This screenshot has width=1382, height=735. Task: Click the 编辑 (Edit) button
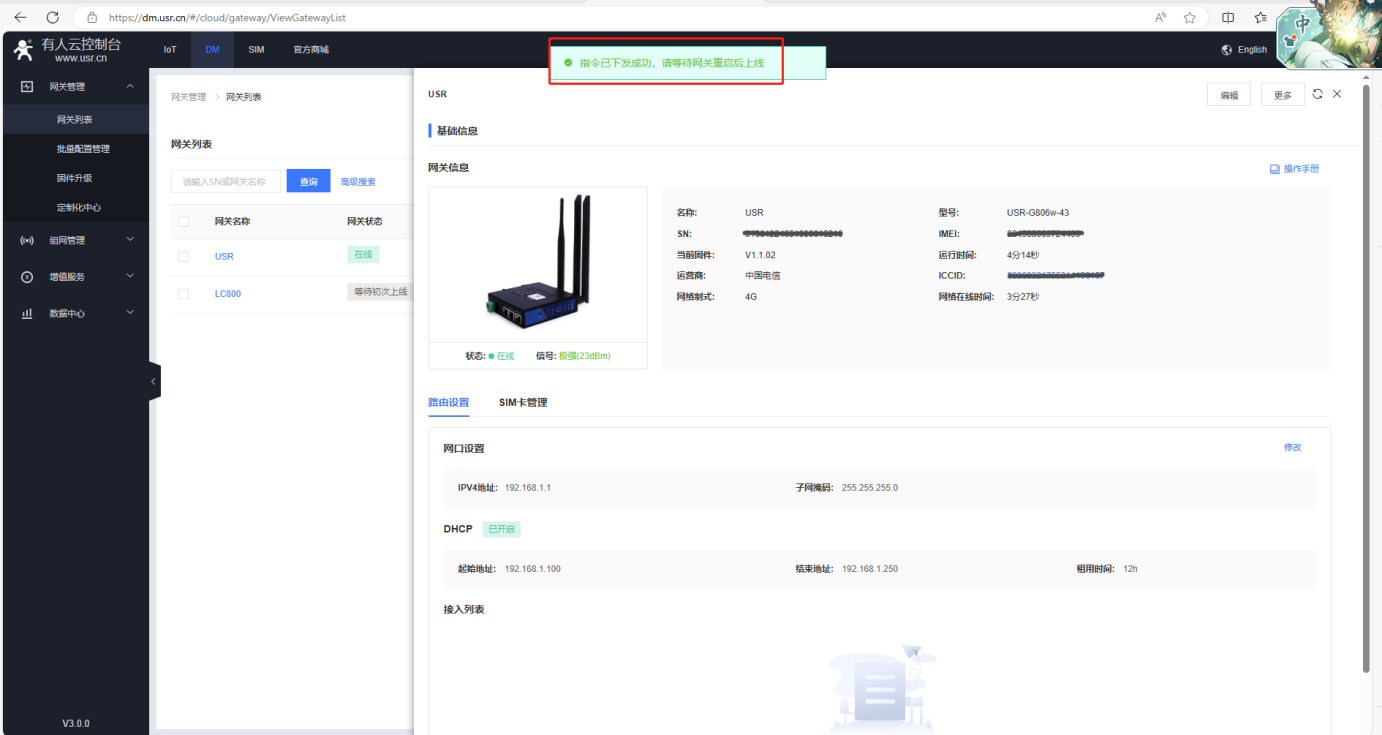pyautogui.click(x=1229, y=95)
